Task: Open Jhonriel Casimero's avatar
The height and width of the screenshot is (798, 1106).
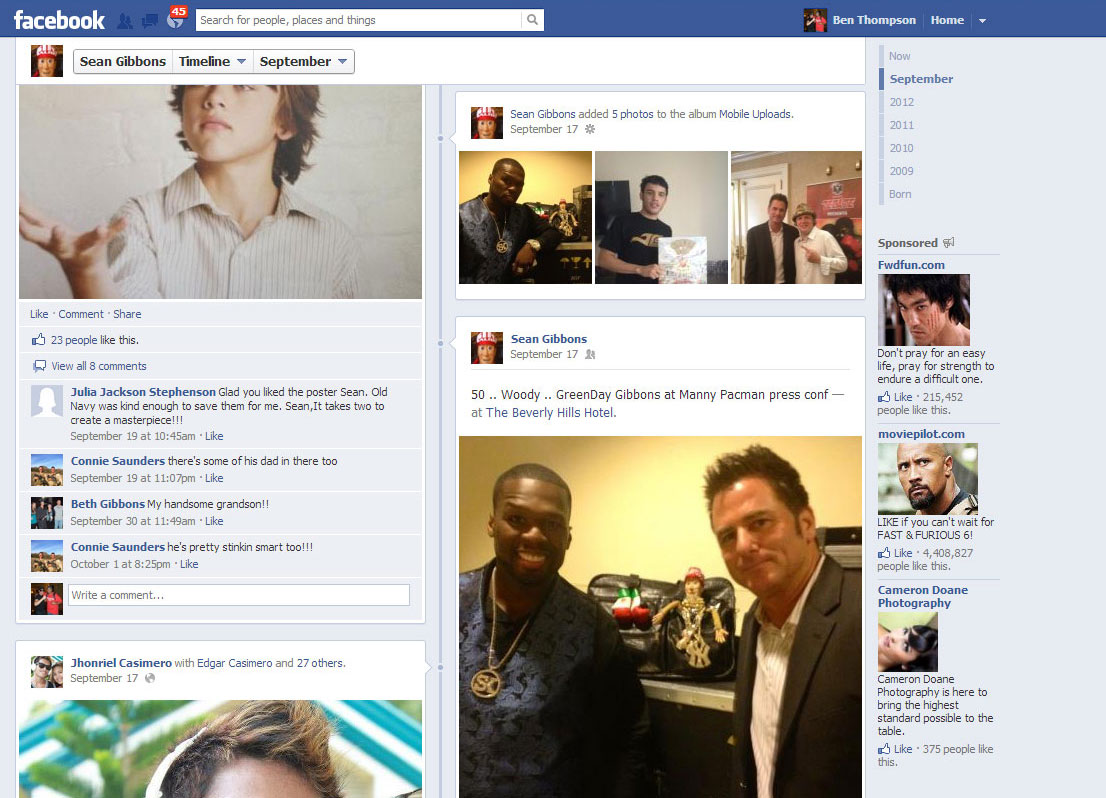Action: pos(47,672)
